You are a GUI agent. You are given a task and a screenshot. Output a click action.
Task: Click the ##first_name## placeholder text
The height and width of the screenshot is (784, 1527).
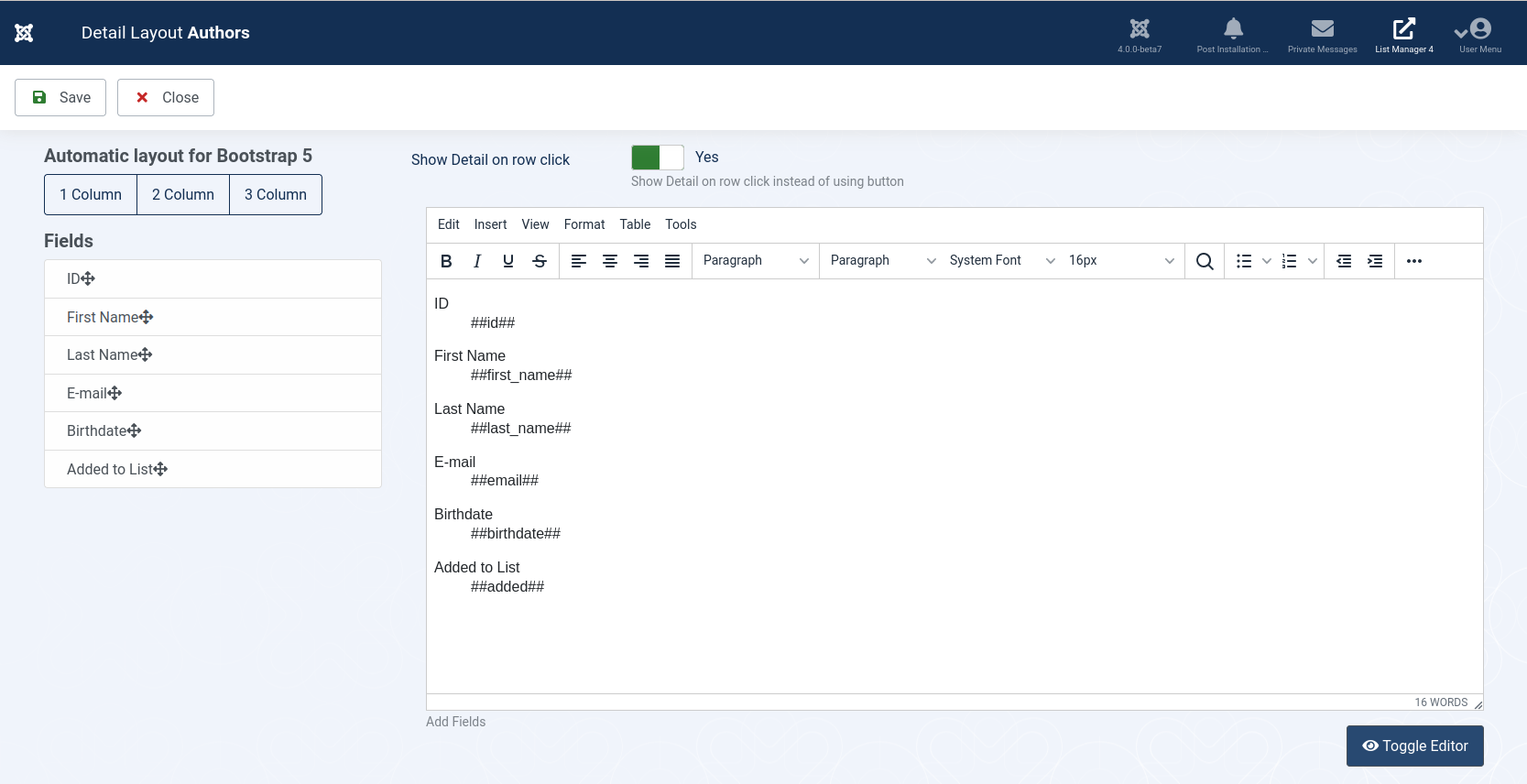pos(521,375)
